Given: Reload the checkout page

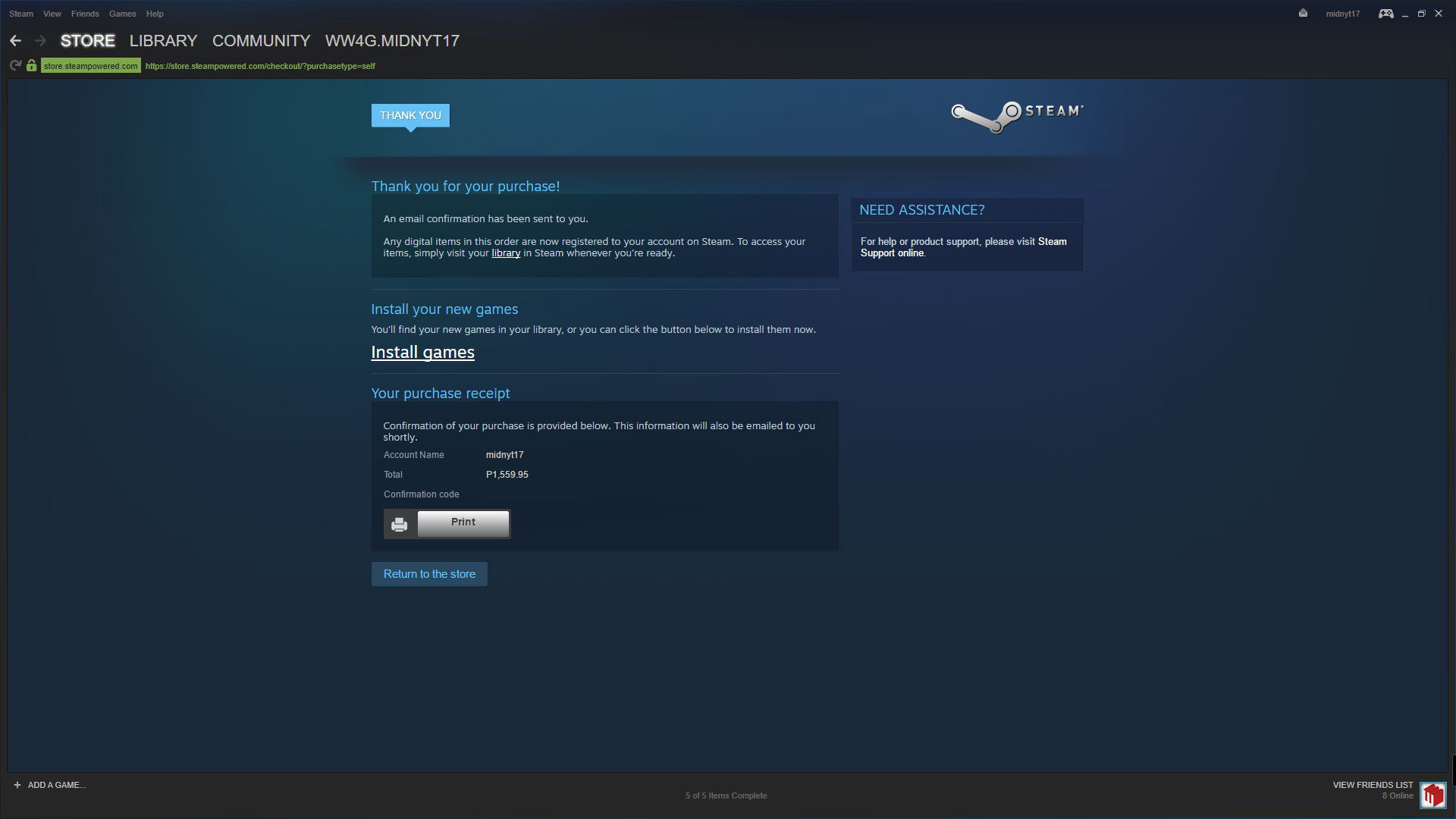Looking at the screenshot, I should pos(15,66).
